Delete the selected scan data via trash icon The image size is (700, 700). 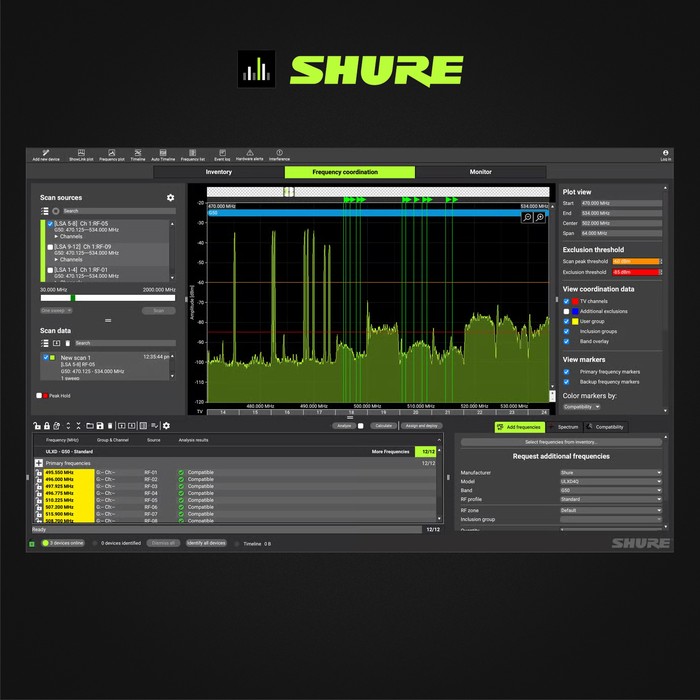coord(68,343)
